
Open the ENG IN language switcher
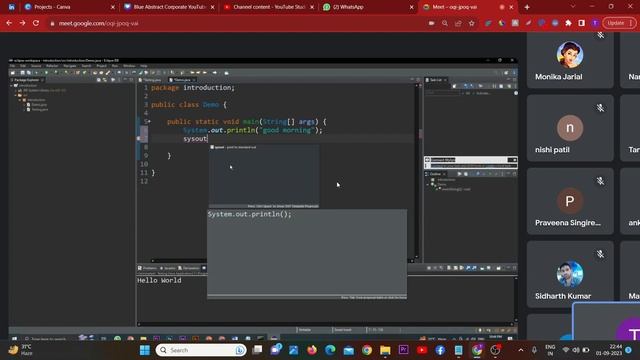pos(550,350)
